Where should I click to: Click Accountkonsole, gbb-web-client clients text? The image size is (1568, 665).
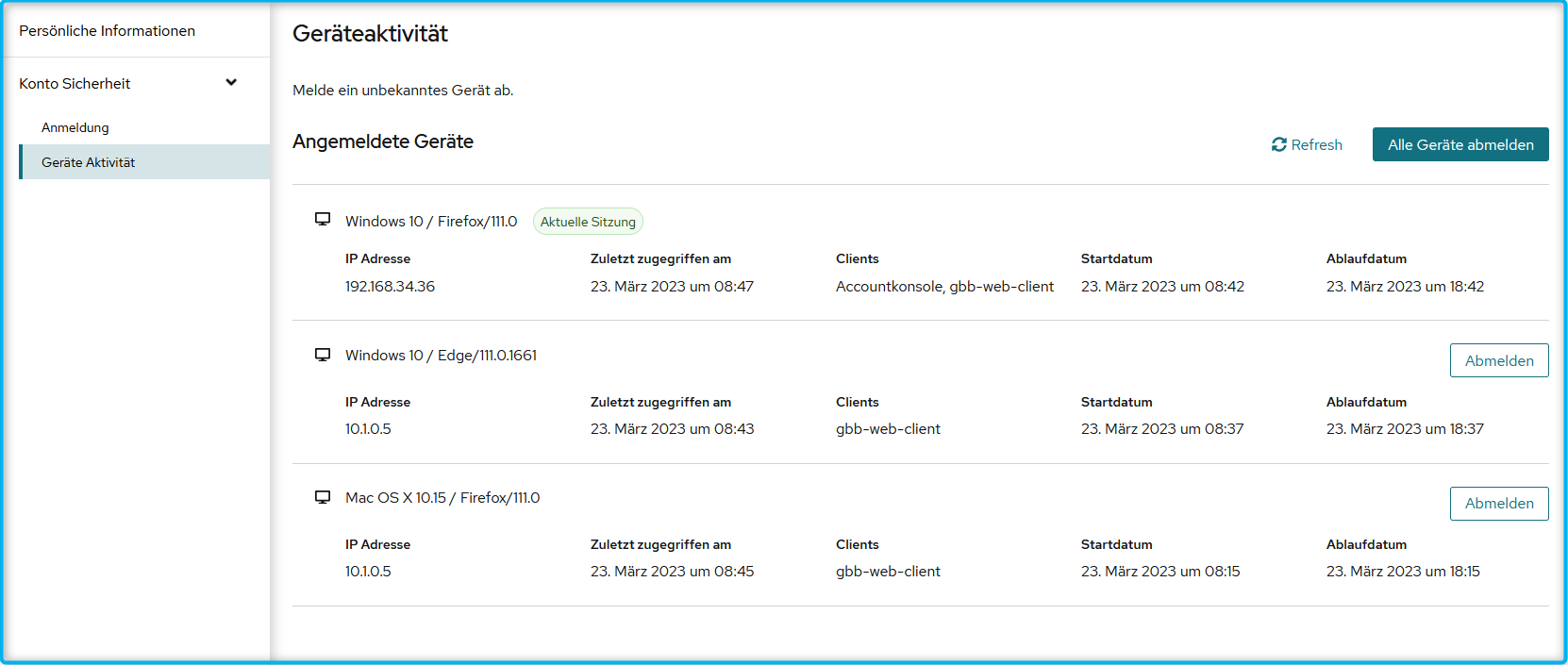click(944, 287)
